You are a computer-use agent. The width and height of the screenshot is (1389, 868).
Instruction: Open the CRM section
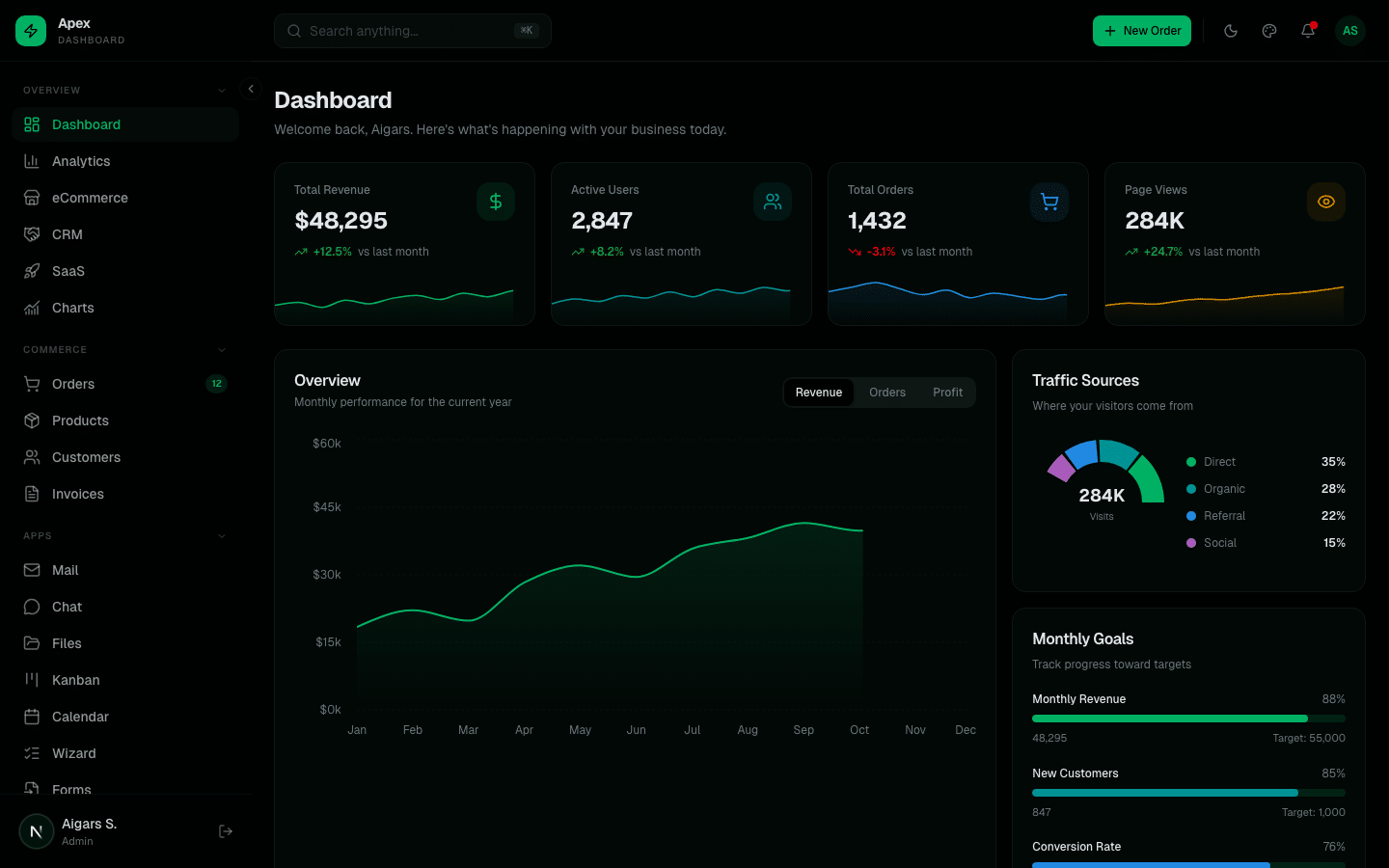tap(68, 234)
